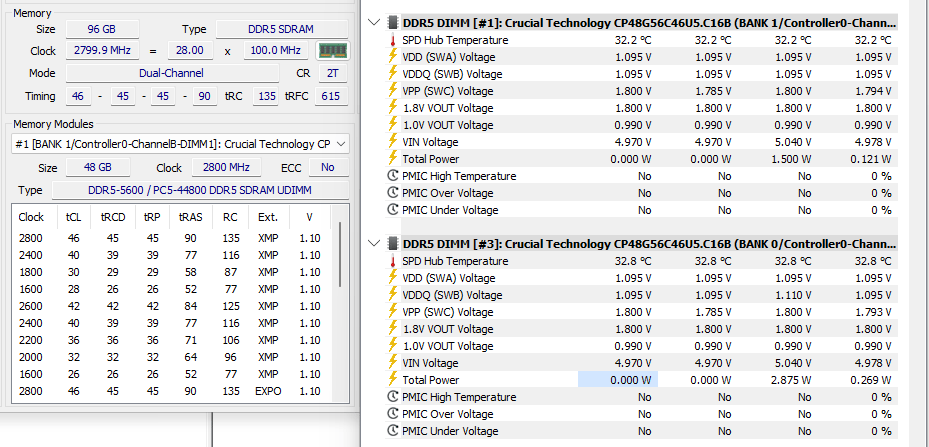
Task: Click DIMM #3 PMIC Under Voltage clock icon
Action: pos(392,431)
